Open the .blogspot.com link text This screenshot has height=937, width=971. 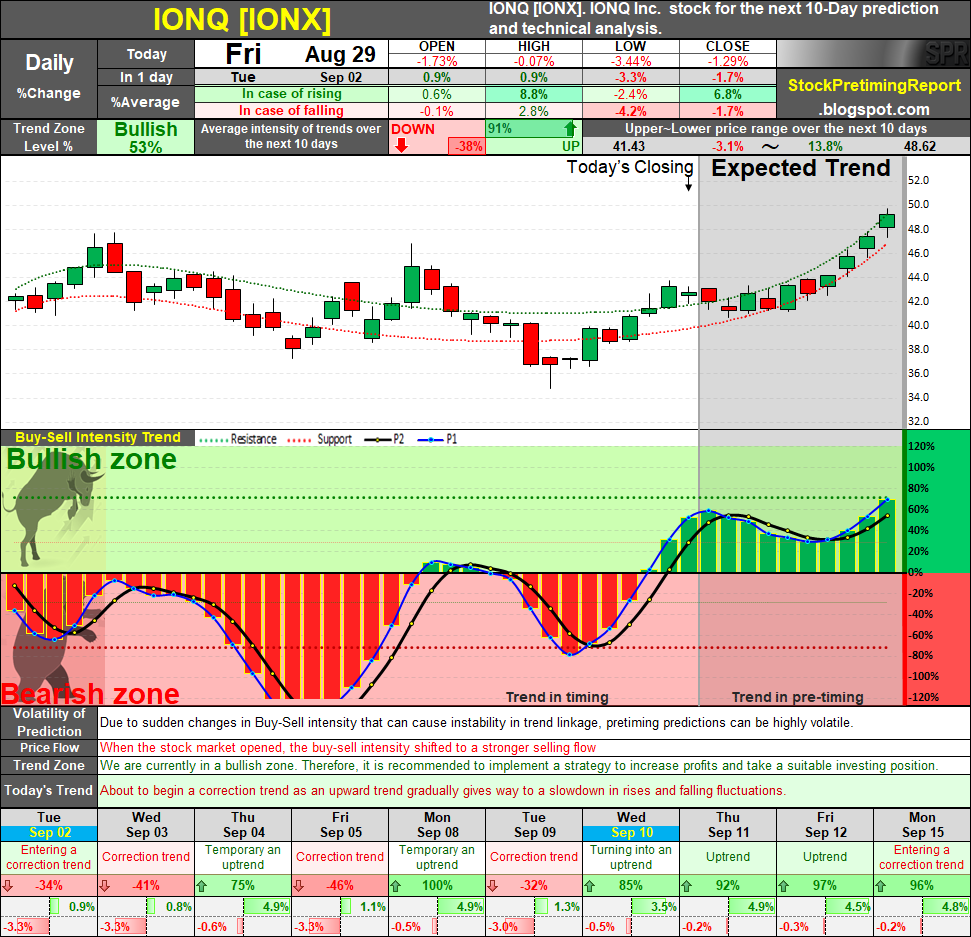click(x=874, y=109)
